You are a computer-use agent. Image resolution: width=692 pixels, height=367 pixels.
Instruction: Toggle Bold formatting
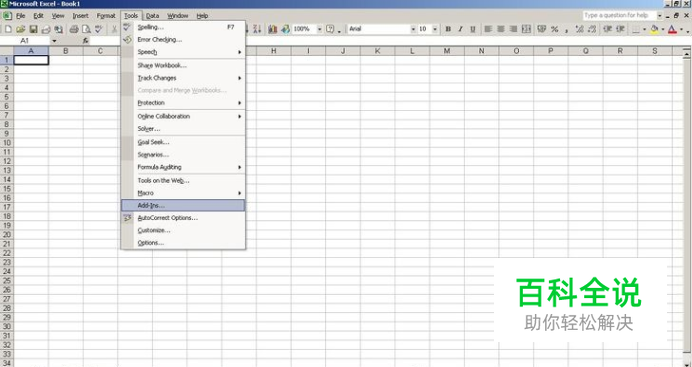click(x=448, y=29)
